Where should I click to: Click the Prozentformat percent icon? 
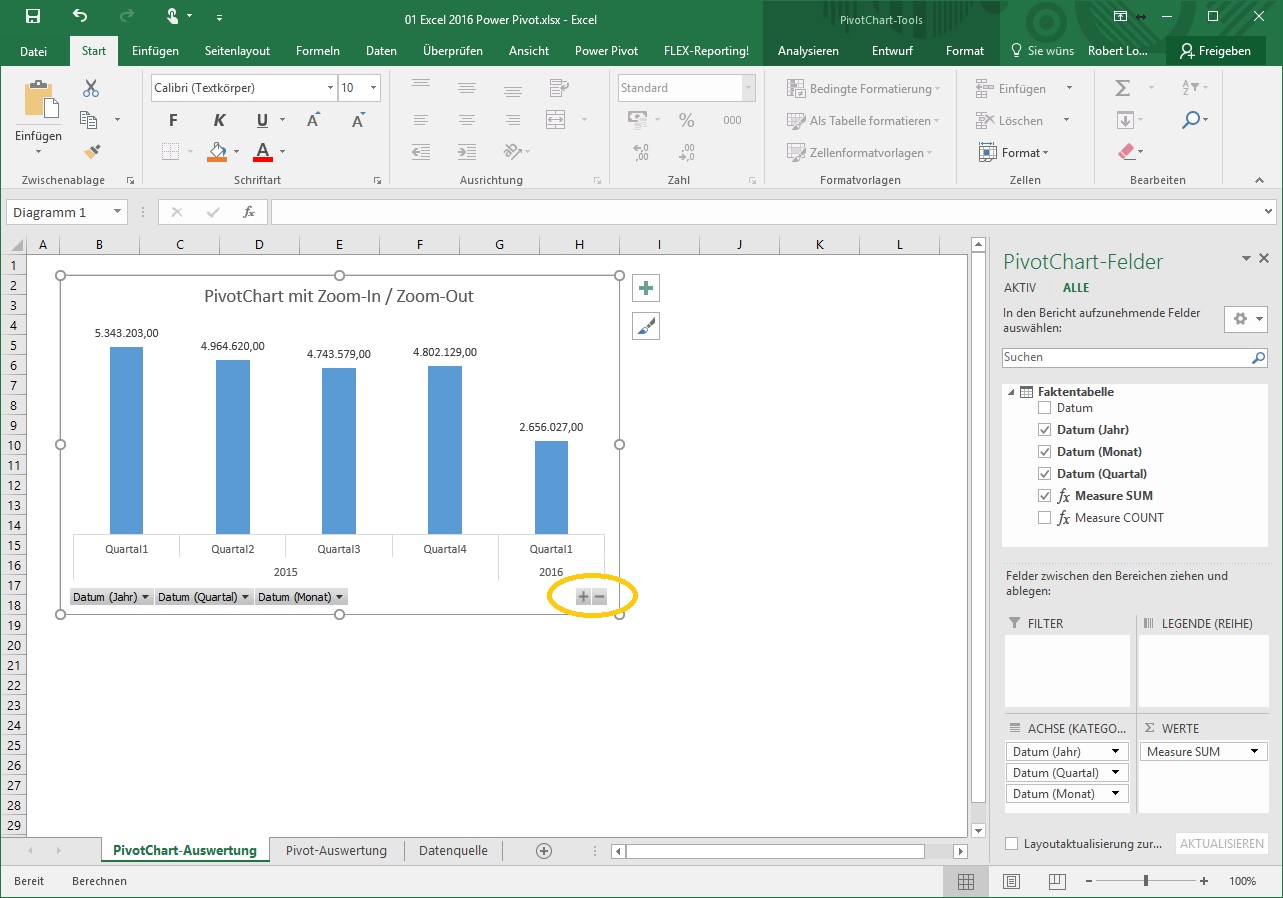pyautogui.click(x=686, y=120)
